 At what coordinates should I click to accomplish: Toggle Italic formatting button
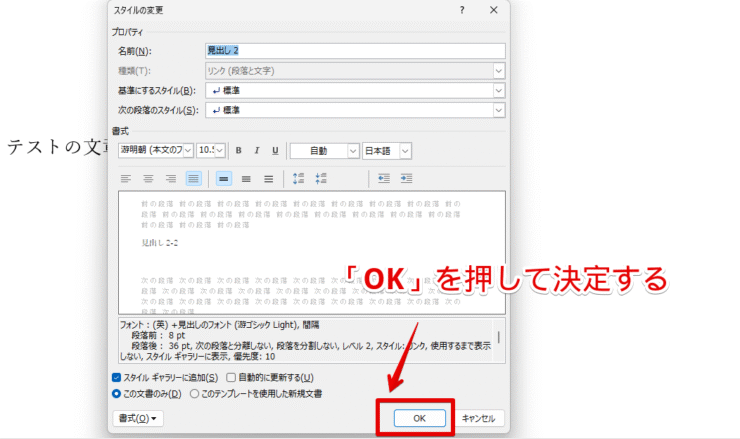click(257, 151)
